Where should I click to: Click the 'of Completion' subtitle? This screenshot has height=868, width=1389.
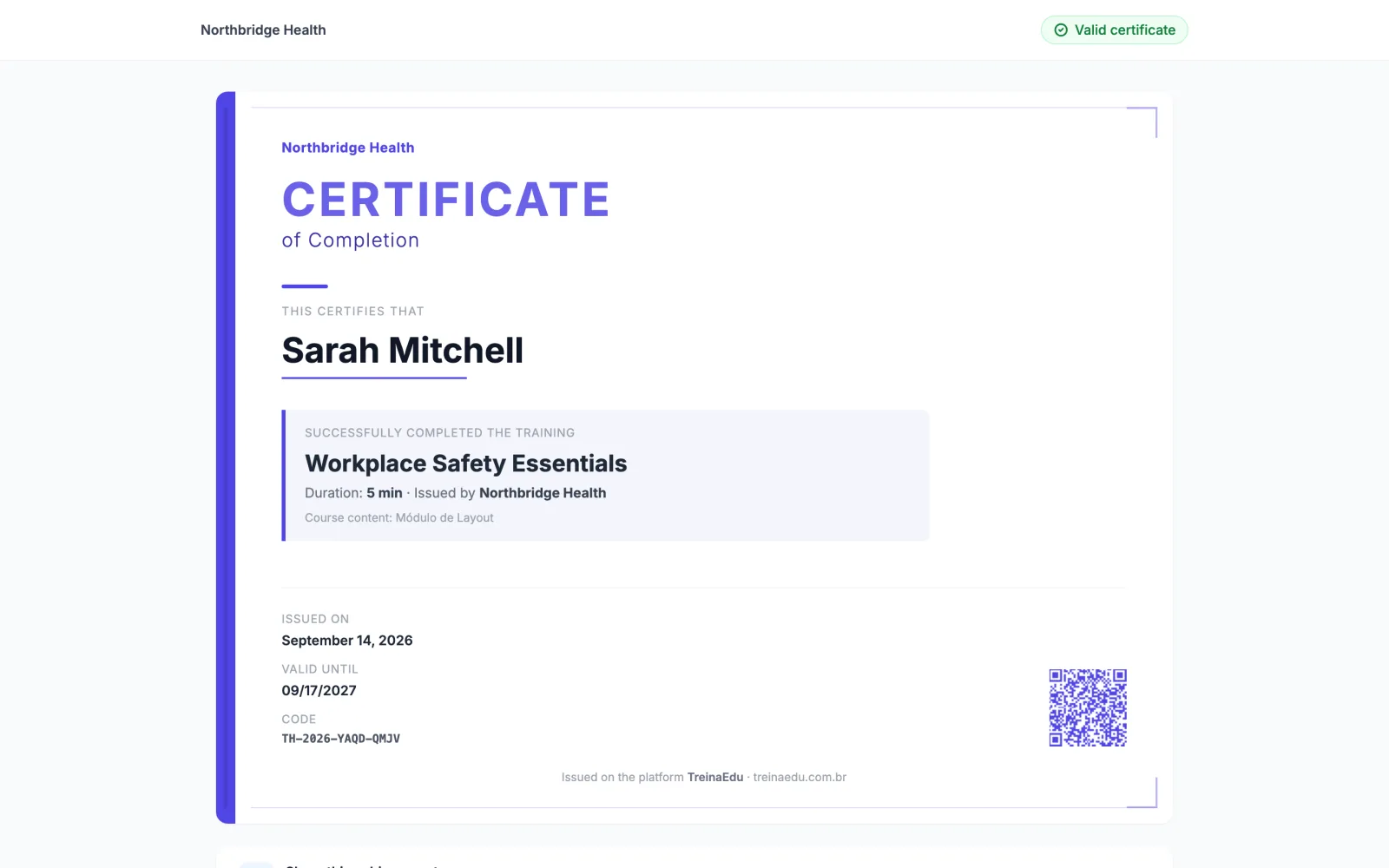pyautogui.click(x=351, y=240)
